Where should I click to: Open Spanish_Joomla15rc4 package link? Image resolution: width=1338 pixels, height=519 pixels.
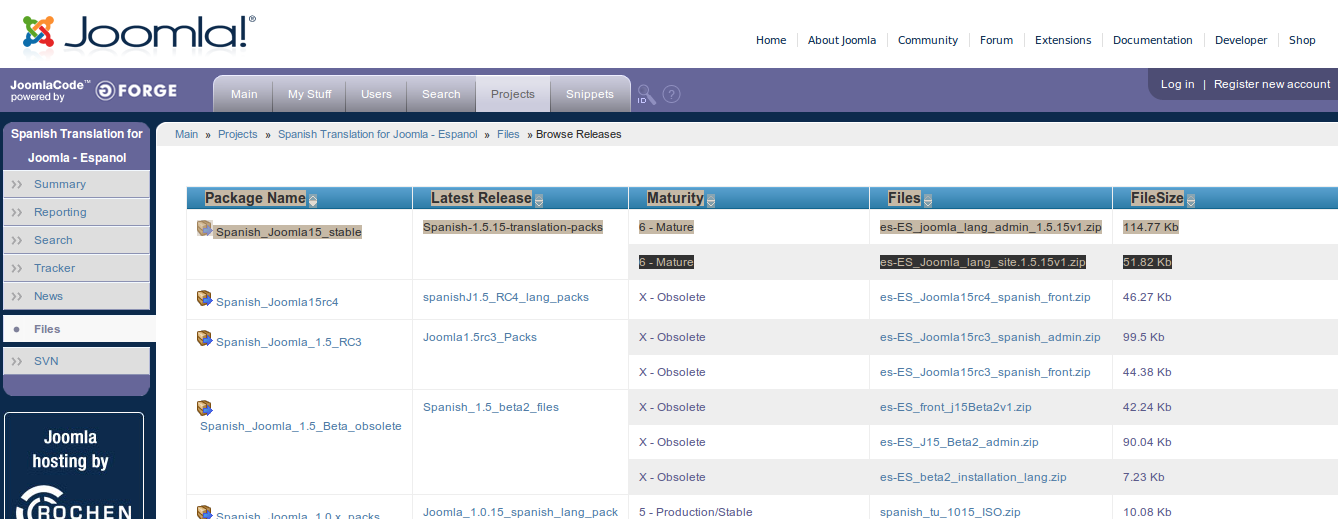click(278, 302)
